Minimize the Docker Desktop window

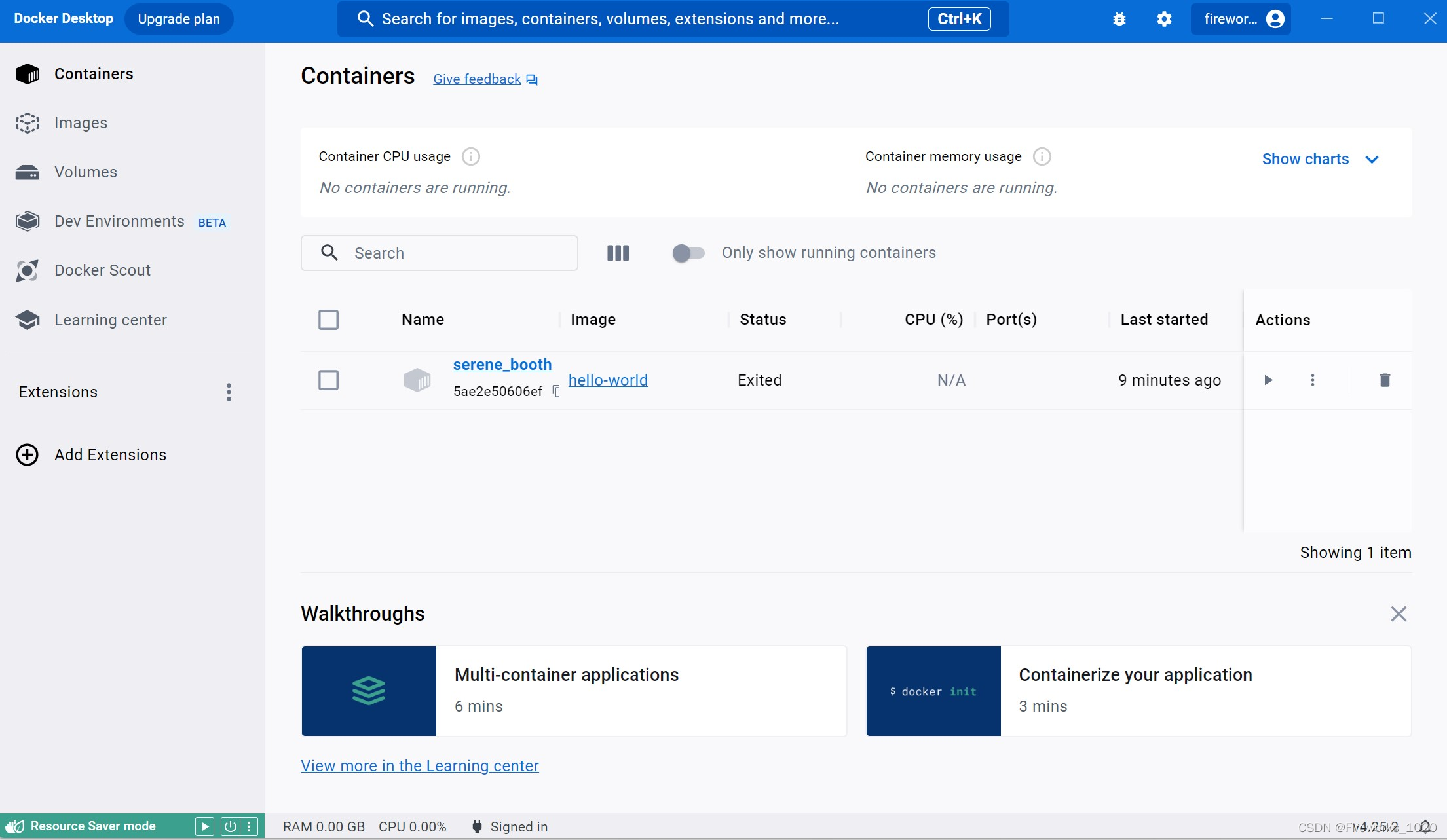coord(1327,18)
